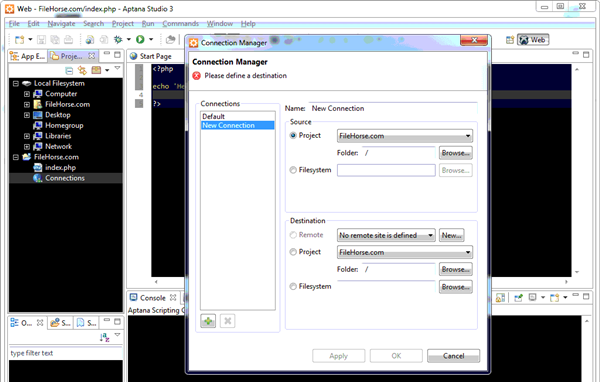Switch to the App Explorer tab
This screenshot has width=600, height=382.
[x=28, y=56]
